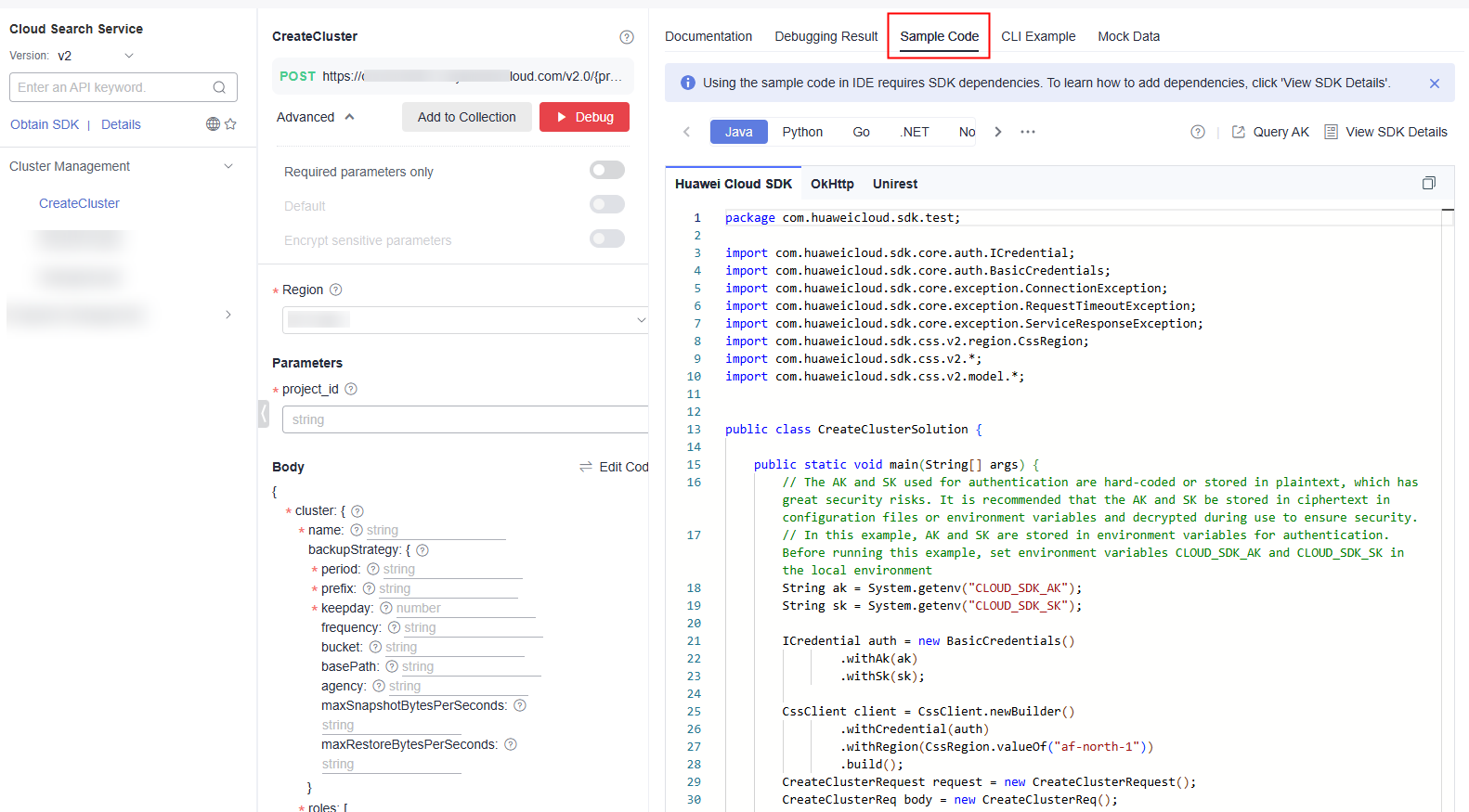
Task: Click the keepday number input field
Action: [x=465, y=609]
